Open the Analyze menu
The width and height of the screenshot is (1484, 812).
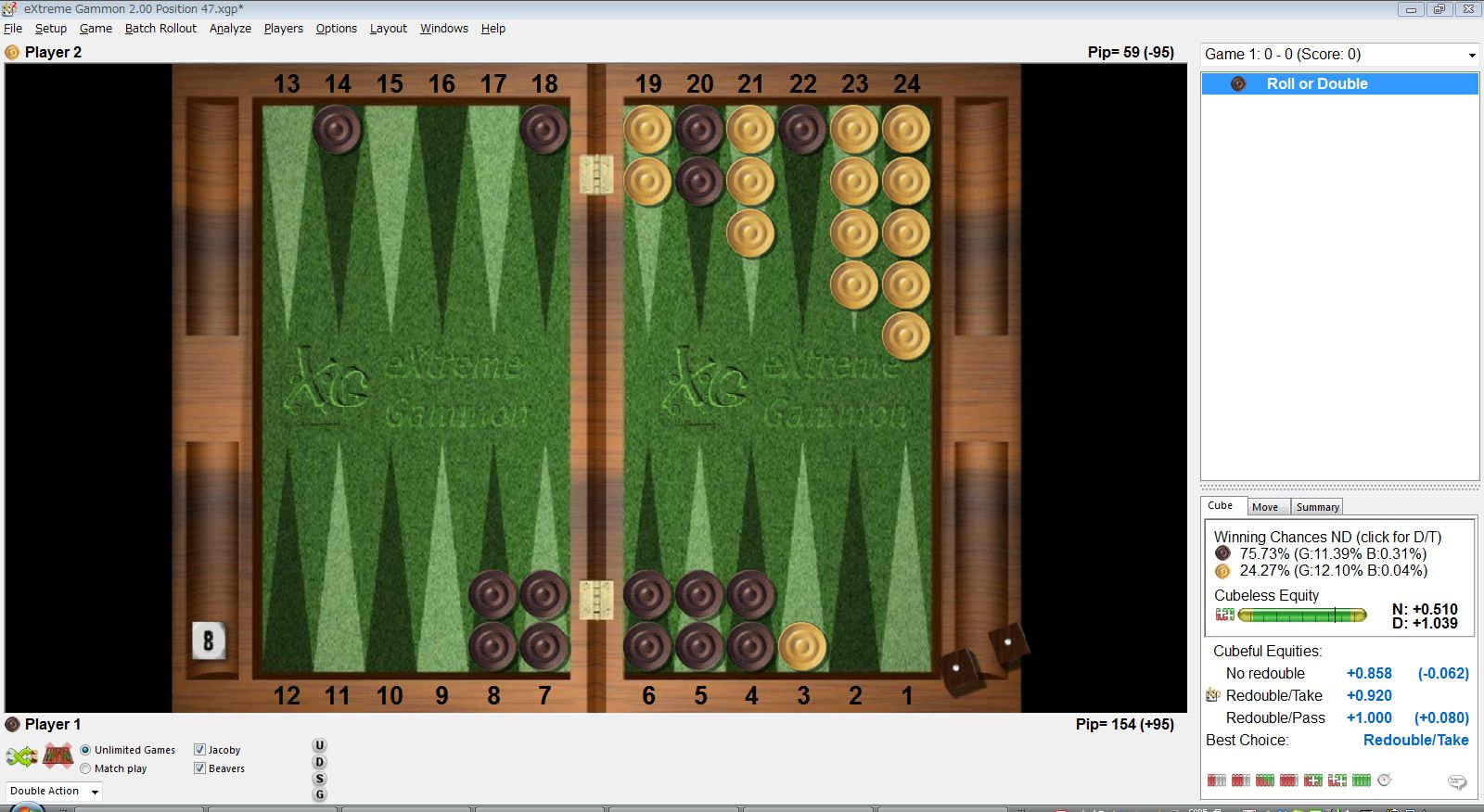230,29
